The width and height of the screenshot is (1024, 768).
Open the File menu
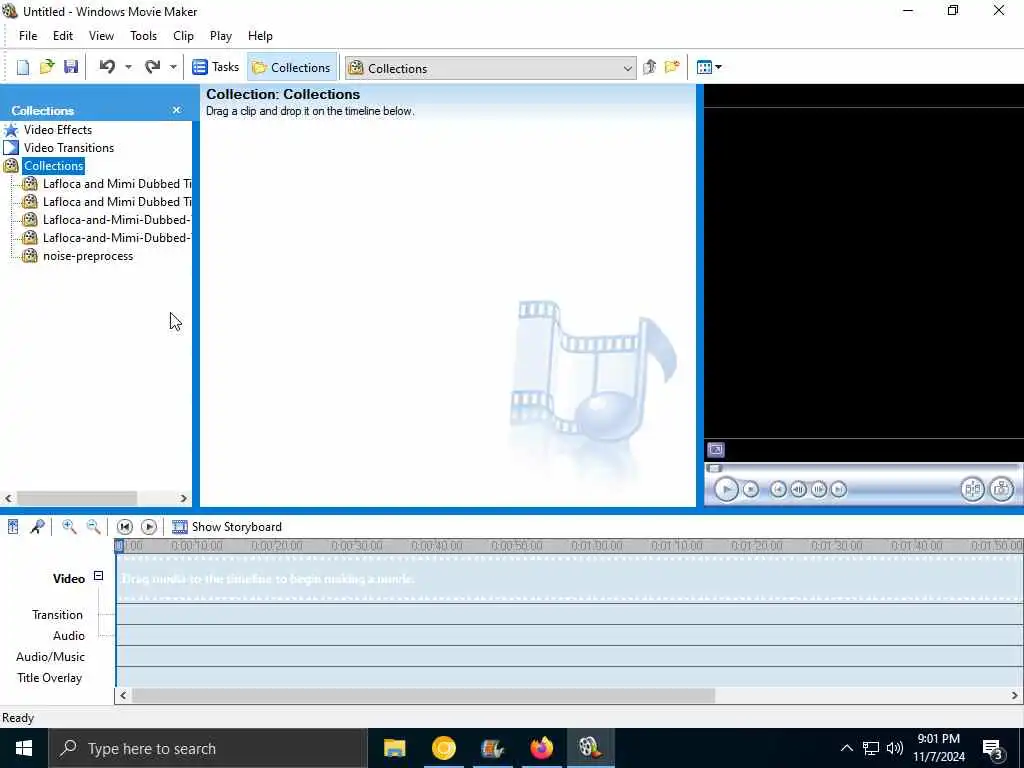(28, 36)
